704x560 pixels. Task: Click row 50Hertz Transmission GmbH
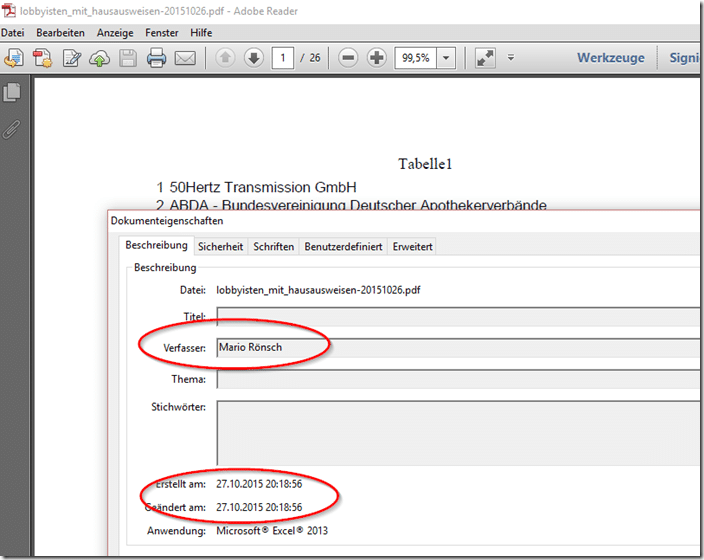263,187
